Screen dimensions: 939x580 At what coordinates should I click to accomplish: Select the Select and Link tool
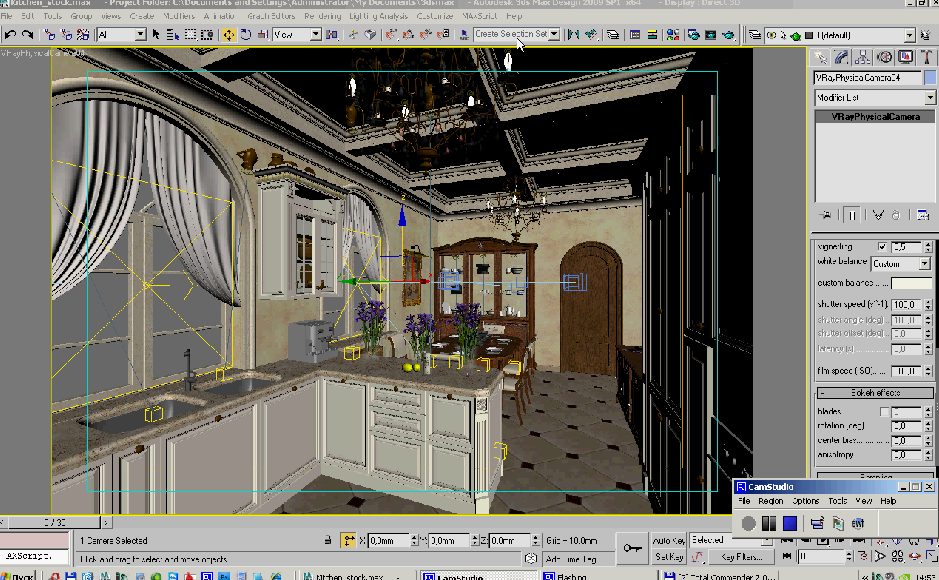click(50, 35)
